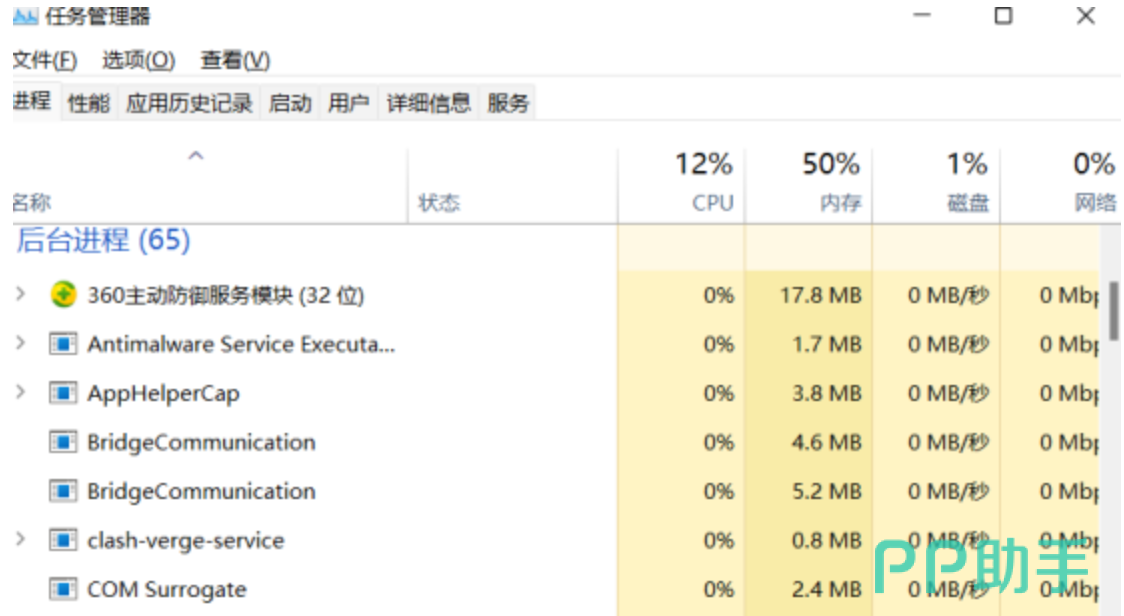Expand the Antimalware Service Executable entry
The width and height of the screenshot is (1124, 616).
21,343
